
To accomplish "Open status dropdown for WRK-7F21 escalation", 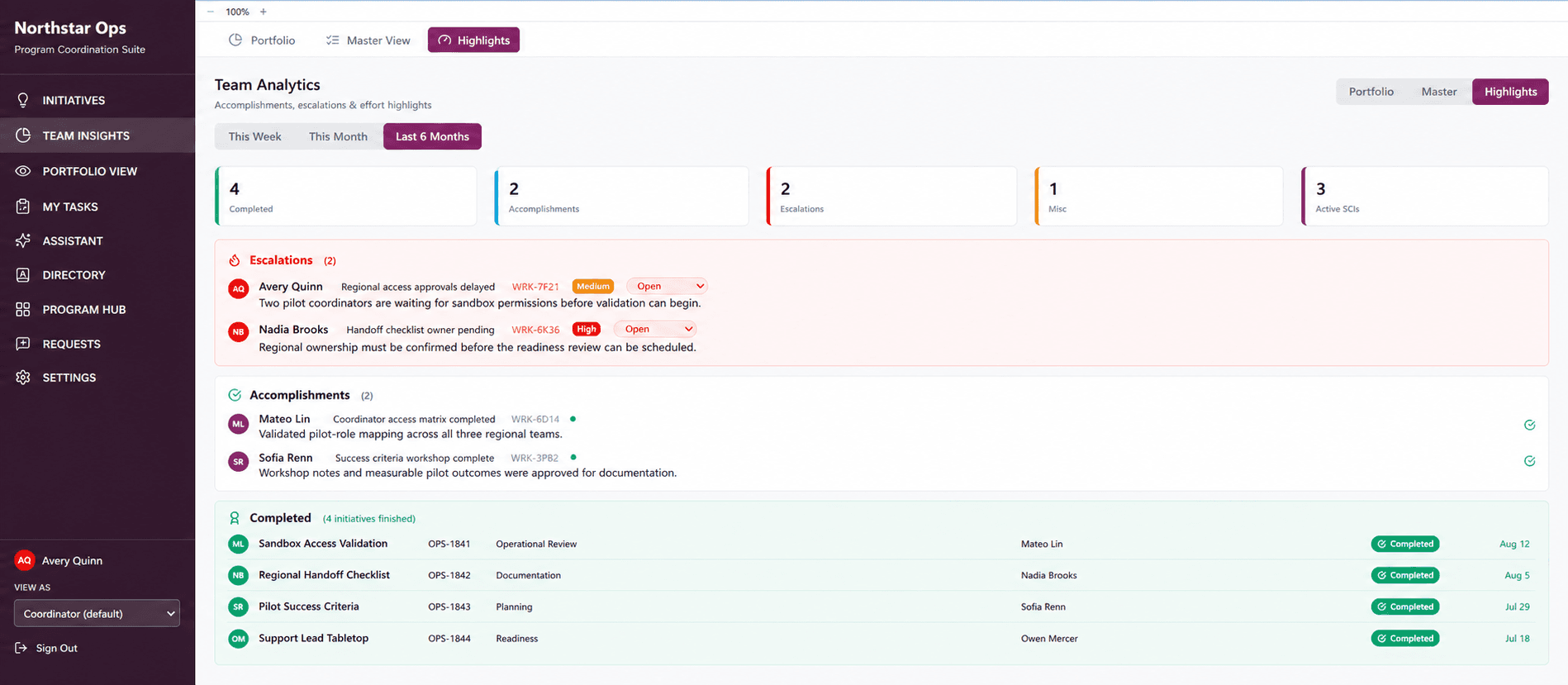I will click(x=668, y=286).
